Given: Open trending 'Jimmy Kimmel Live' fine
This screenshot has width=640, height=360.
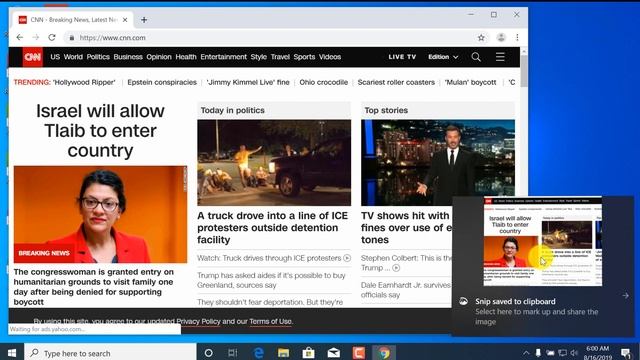Looking at the screenshot, I should [248, 82].
